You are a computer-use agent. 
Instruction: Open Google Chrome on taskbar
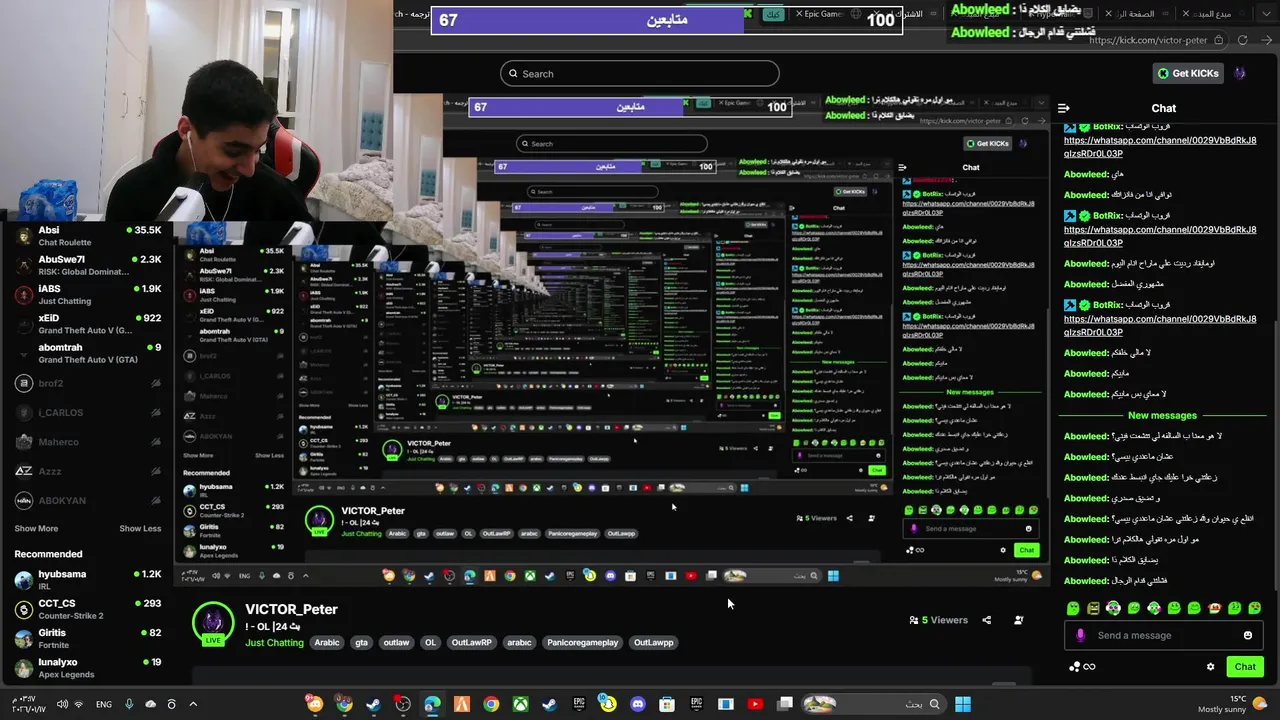491,704
